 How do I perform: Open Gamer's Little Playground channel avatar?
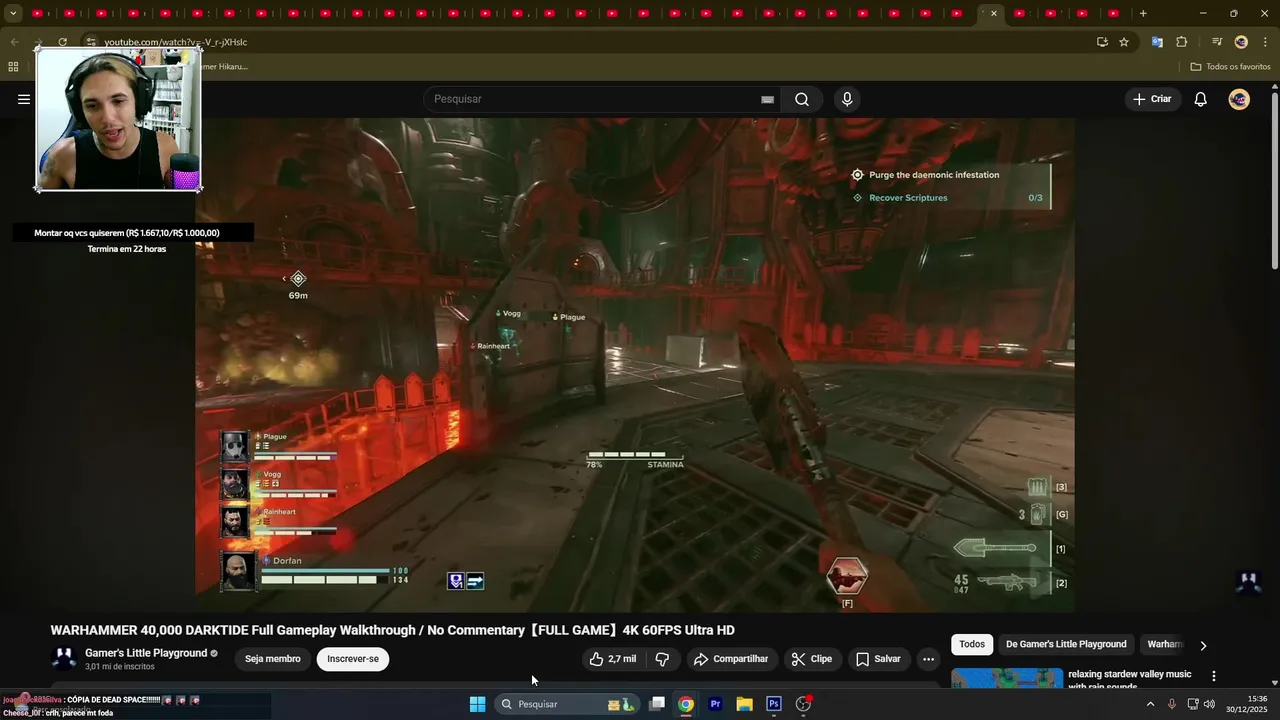pyautogui.click(x=64, y=658)
